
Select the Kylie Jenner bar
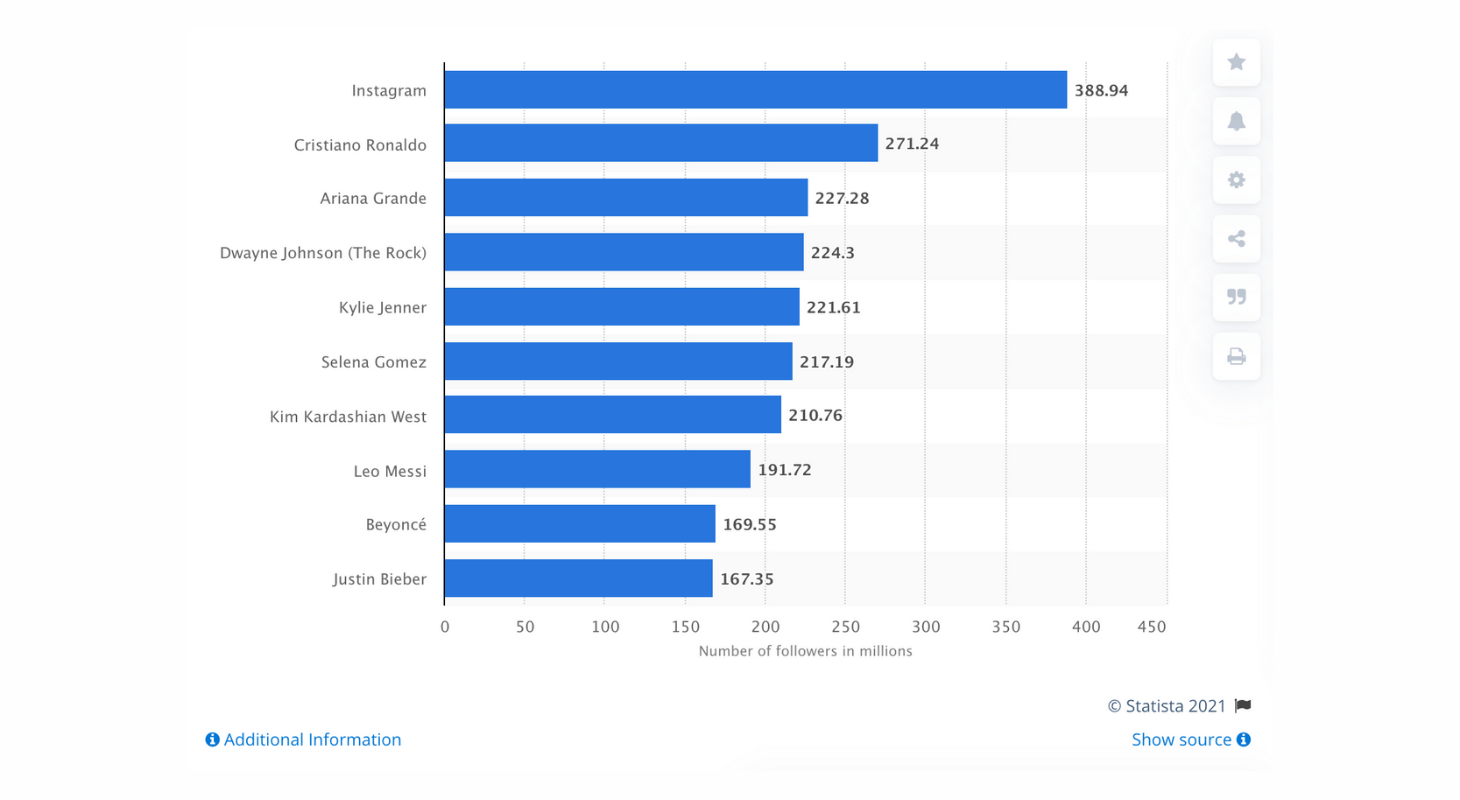click(622, 306)
